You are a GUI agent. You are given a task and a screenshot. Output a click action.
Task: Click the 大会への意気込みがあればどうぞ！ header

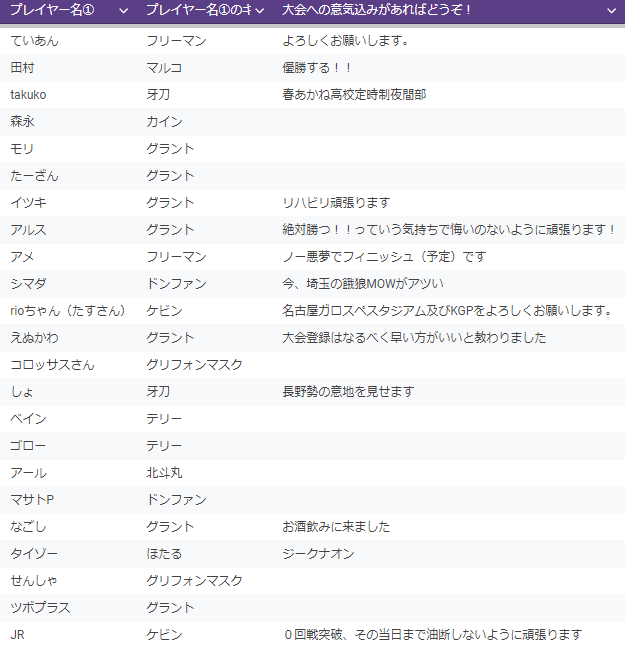[377, 10]
